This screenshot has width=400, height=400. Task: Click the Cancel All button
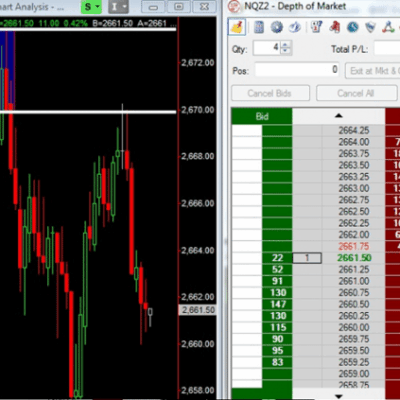[x=357, y=93]
